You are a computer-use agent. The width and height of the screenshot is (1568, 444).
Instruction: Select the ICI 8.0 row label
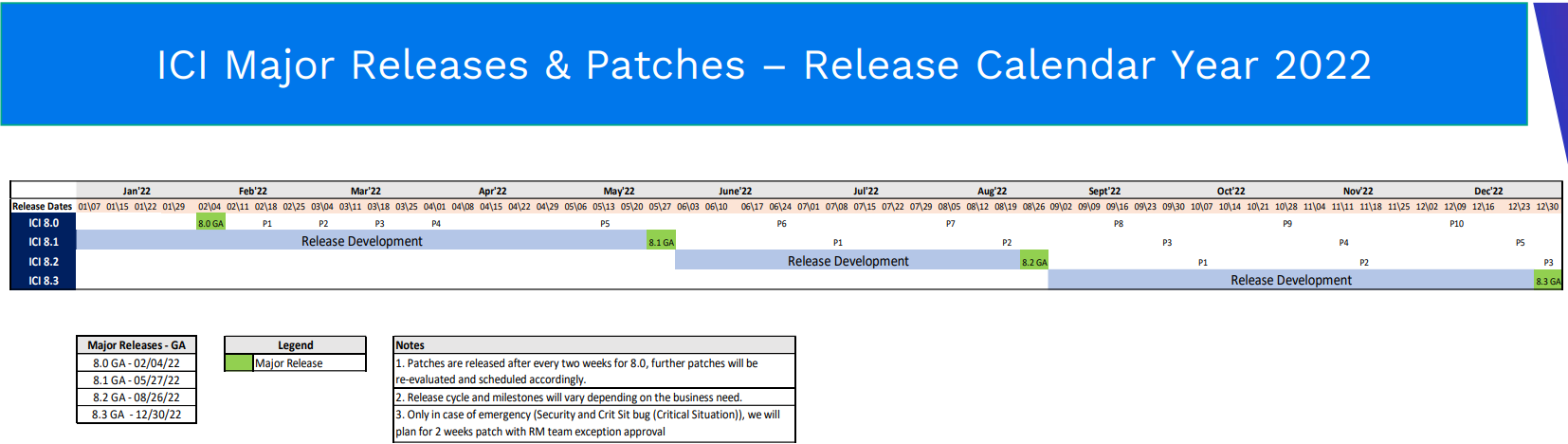[44, 224]
